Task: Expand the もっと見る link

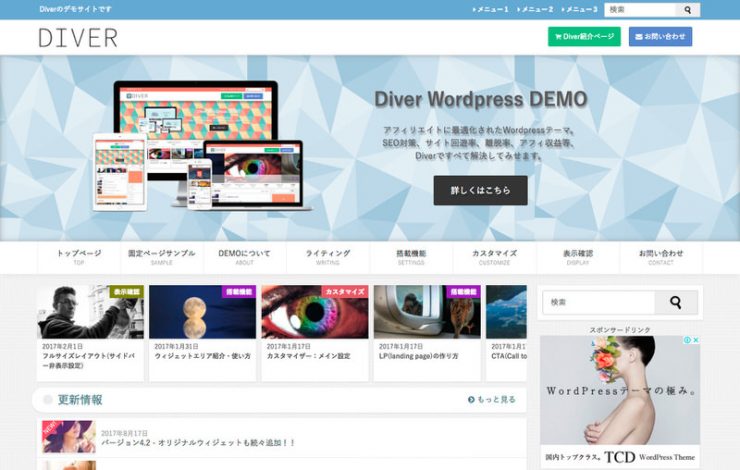Action: point(492,400)
